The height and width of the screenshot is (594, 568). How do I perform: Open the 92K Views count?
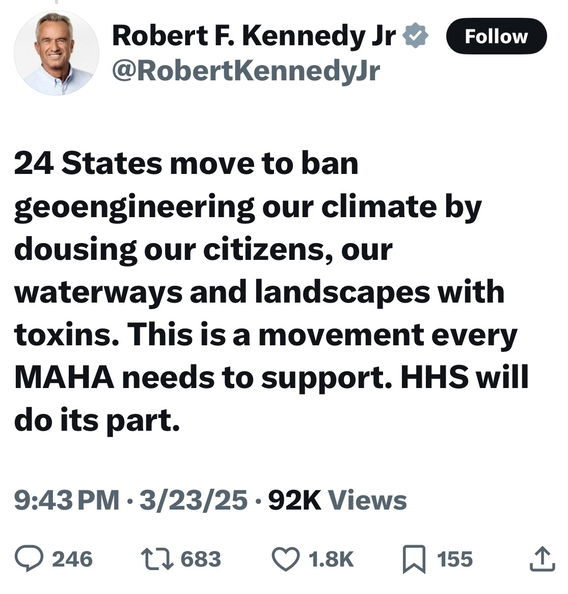coord(337,500)
